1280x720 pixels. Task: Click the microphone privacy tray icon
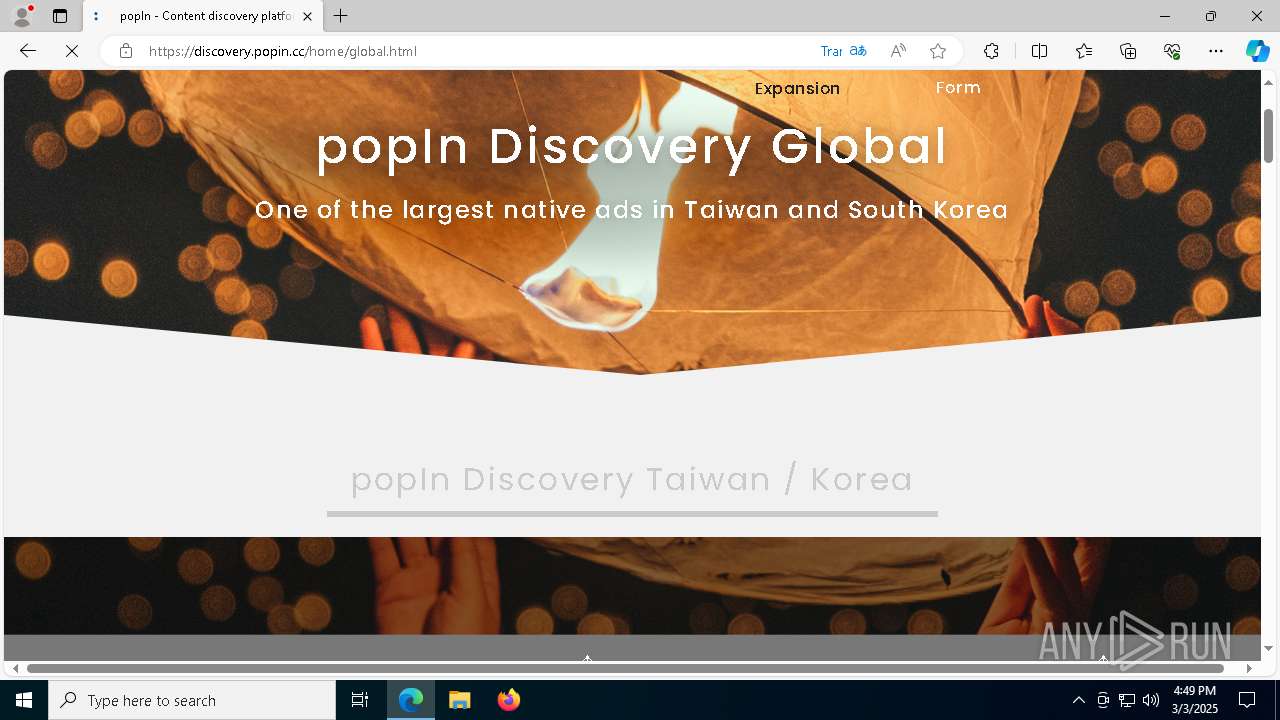[1103, 700]
